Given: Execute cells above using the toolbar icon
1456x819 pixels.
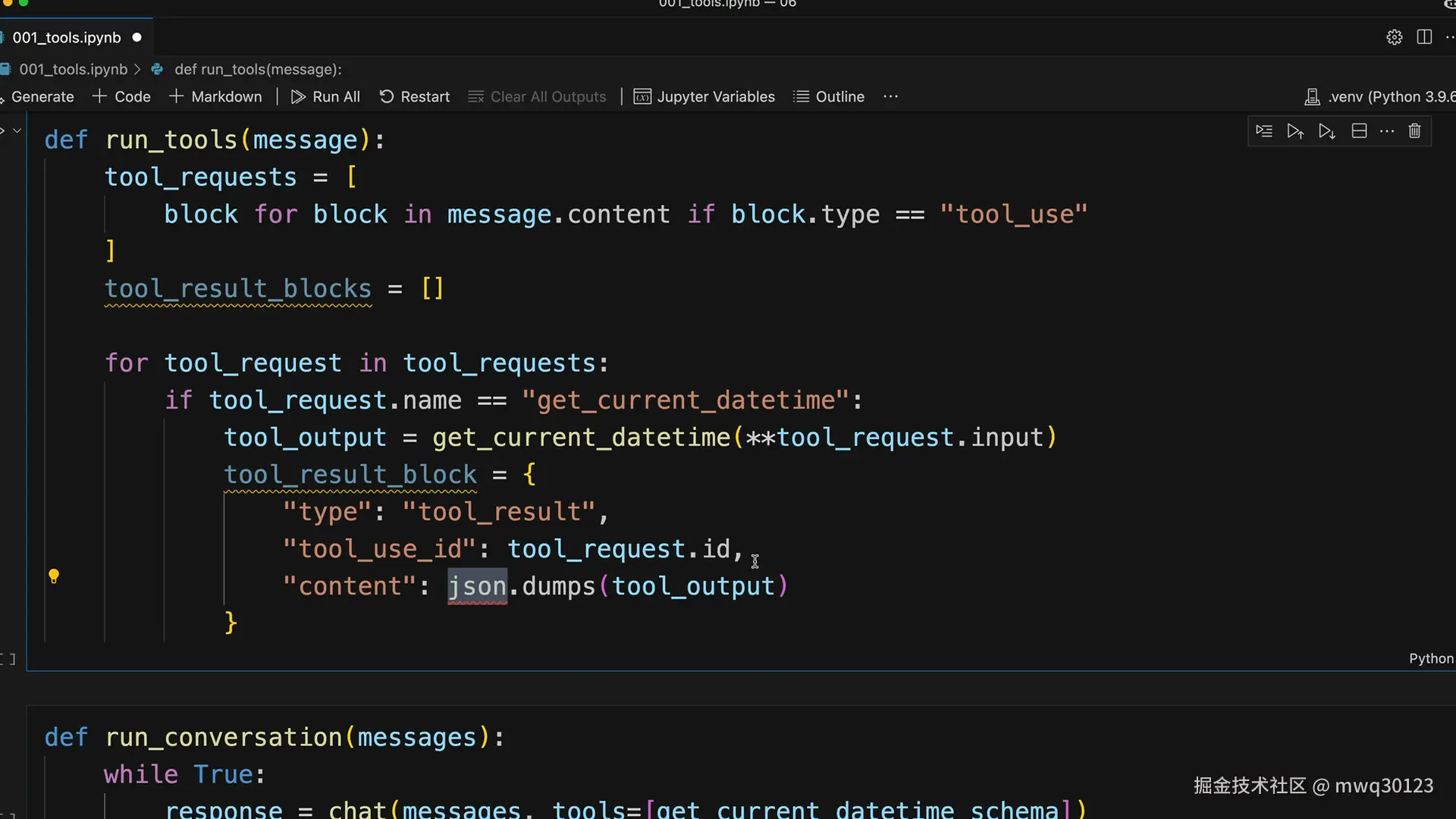Looking at the screenshot, I should pyautogui.click(x=1295, y=131).
